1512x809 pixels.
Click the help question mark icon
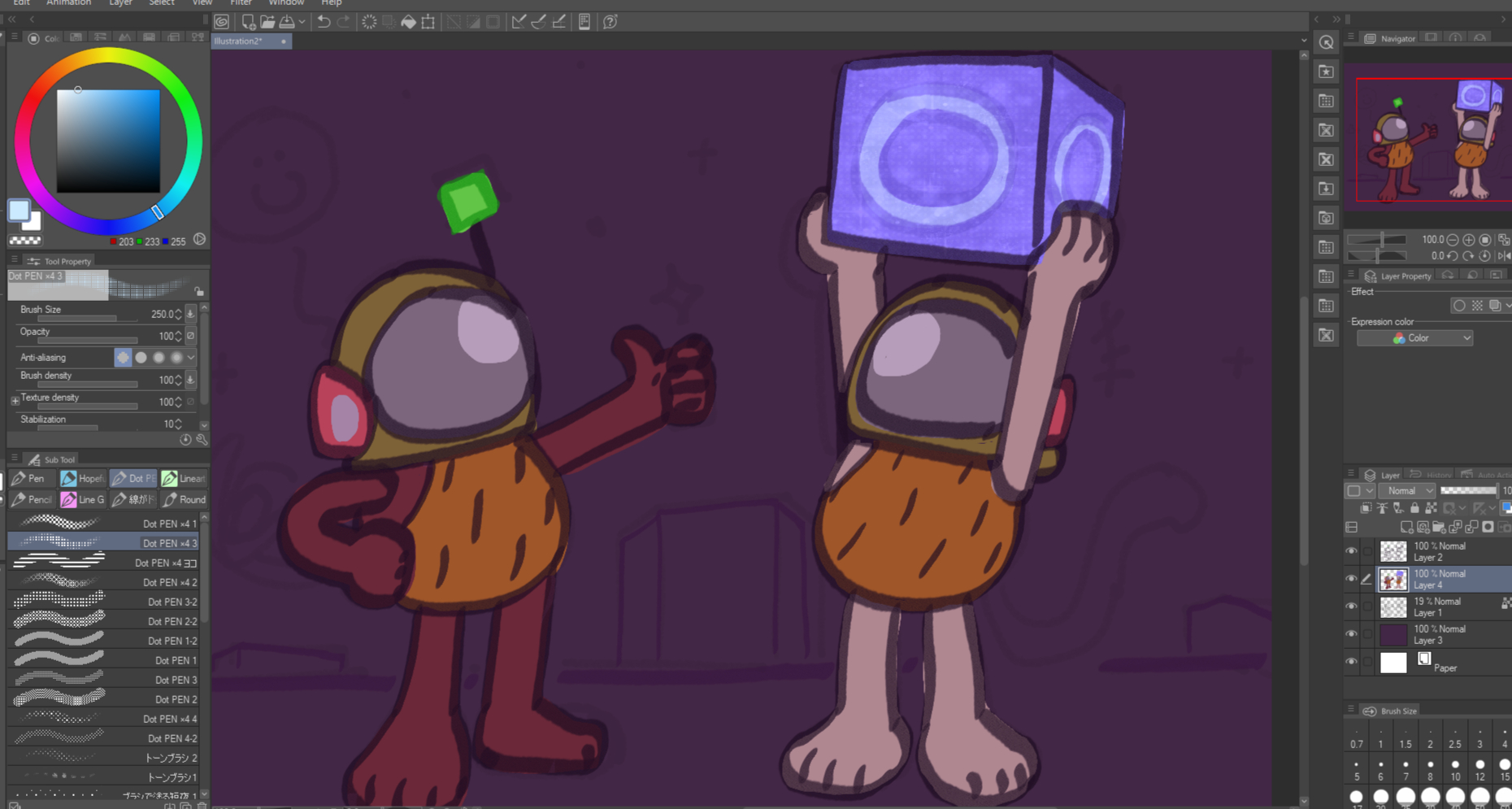pos(610,22)
